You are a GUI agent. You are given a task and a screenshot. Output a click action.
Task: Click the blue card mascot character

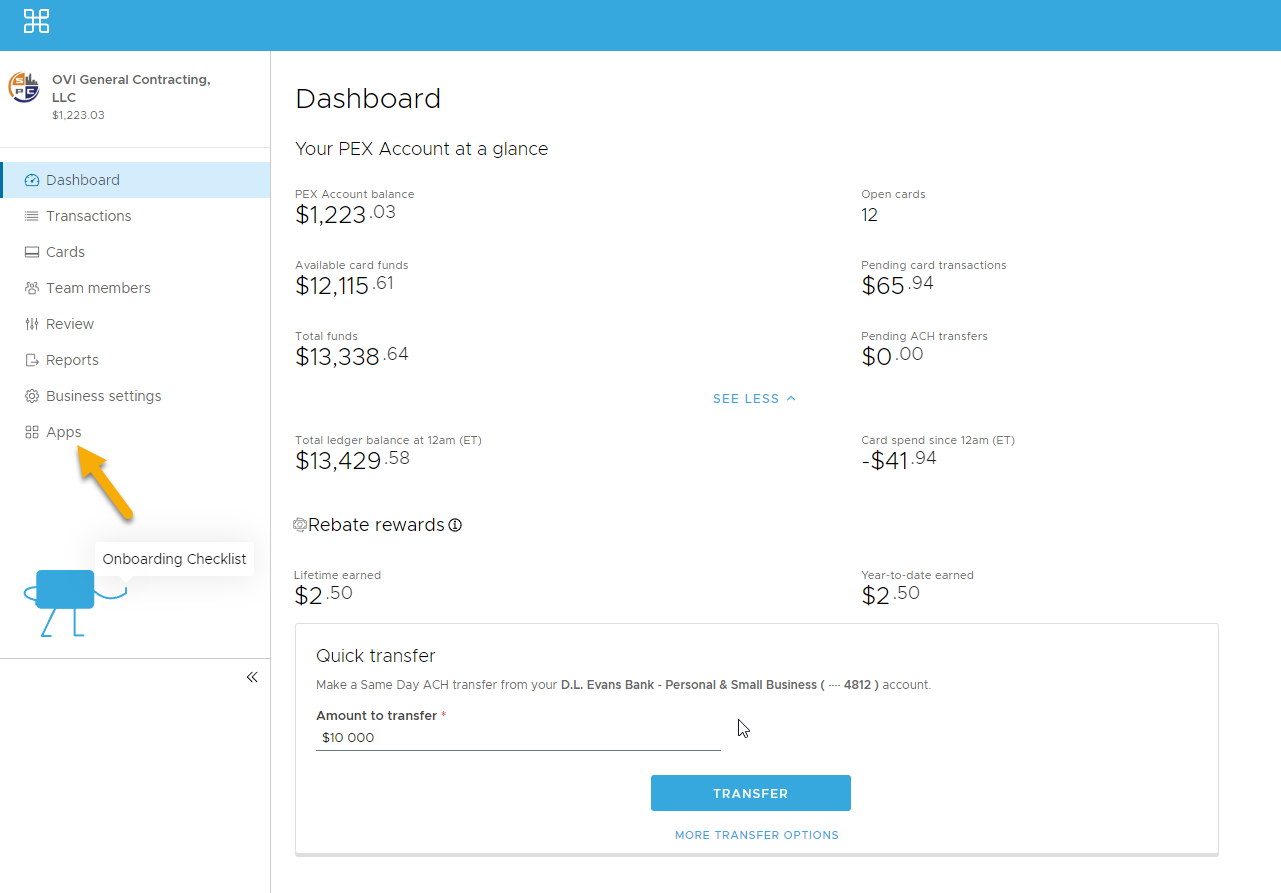[65, 592]
